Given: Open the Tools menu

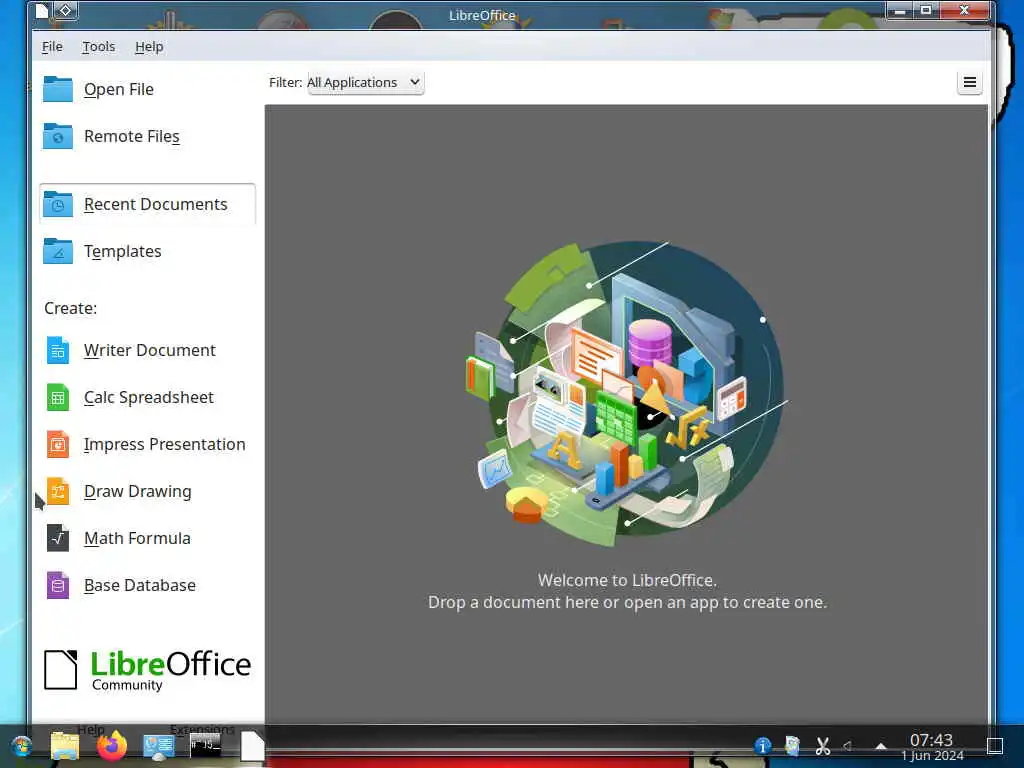Looking at the screenshot, I should click(x=99, y=47).
